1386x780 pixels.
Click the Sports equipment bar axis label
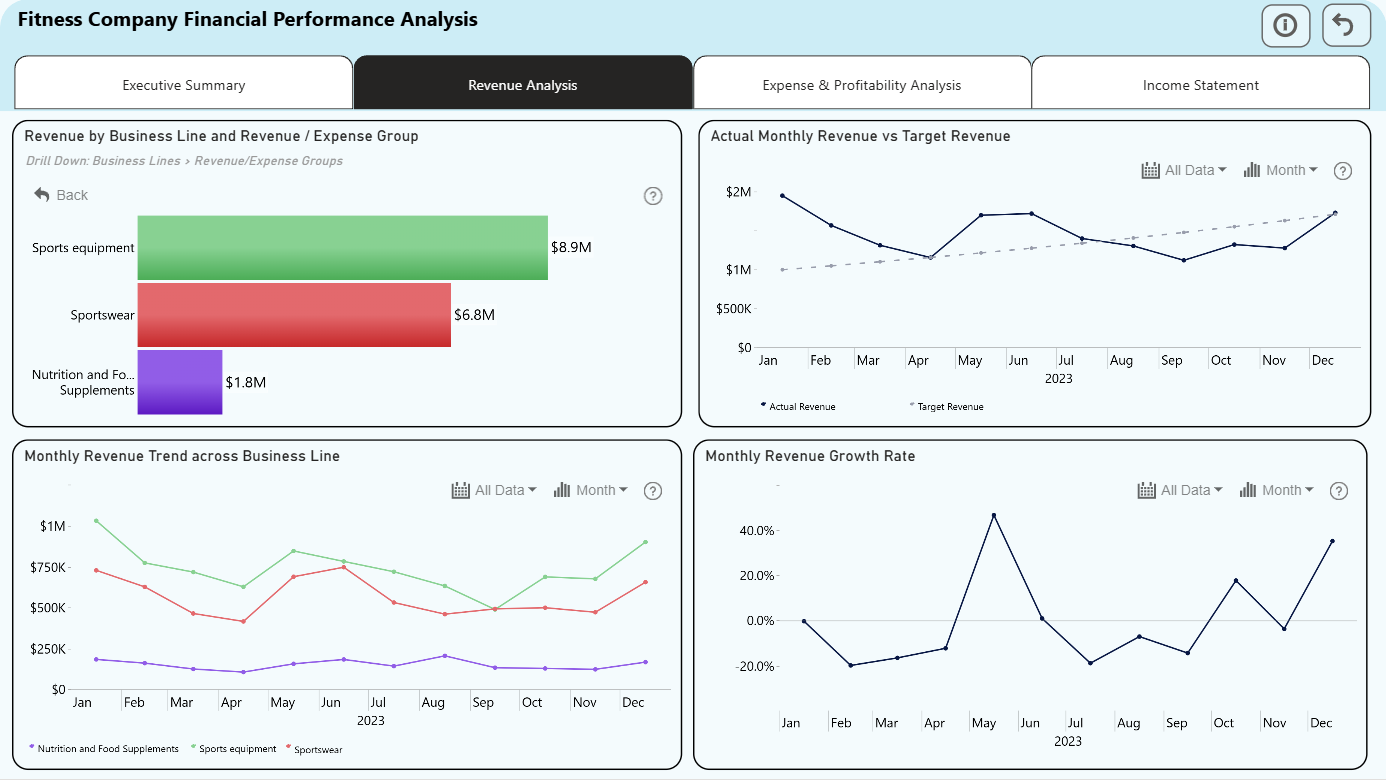pos(83,248)
